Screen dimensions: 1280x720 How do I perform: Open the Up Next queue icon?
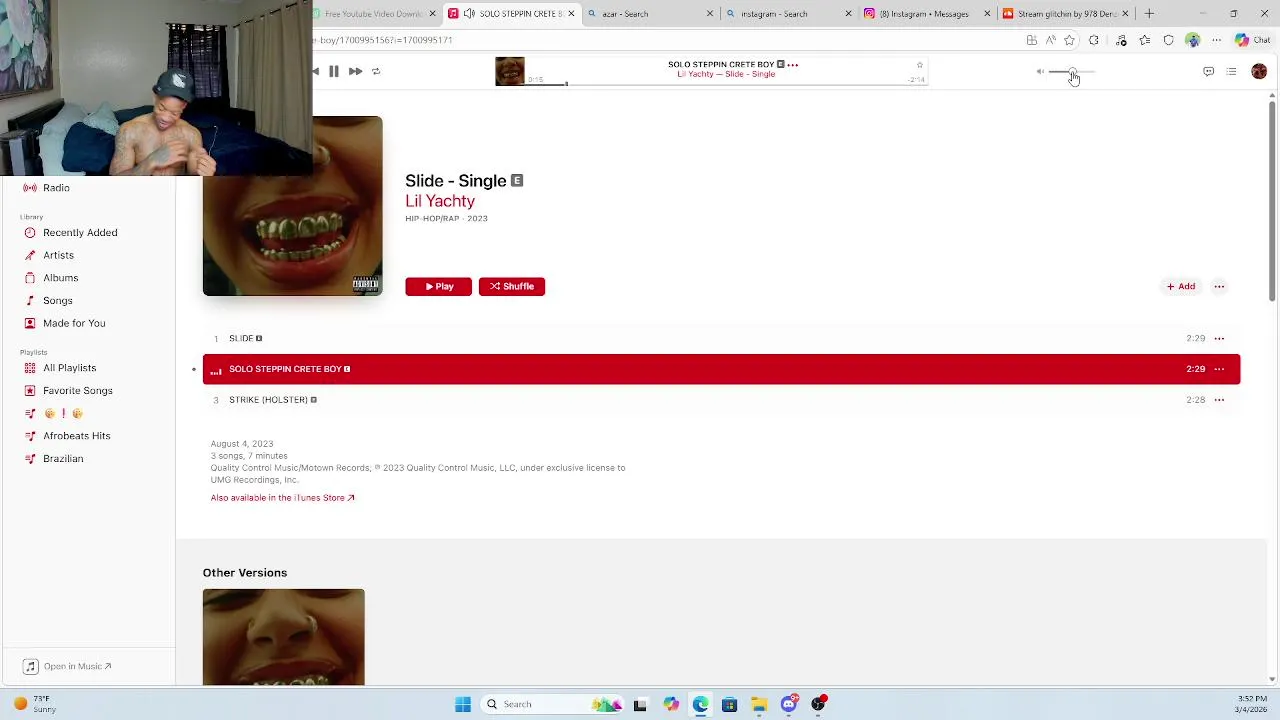pos(1231,71)
